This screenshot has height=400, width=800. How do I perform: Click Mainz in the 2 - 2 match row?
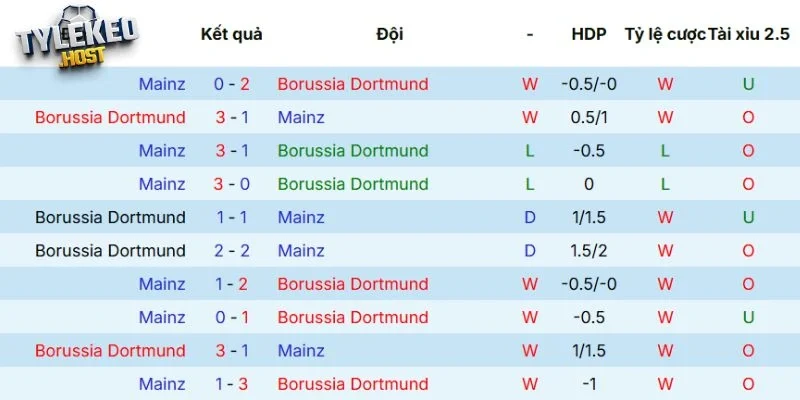click(301, 251)
